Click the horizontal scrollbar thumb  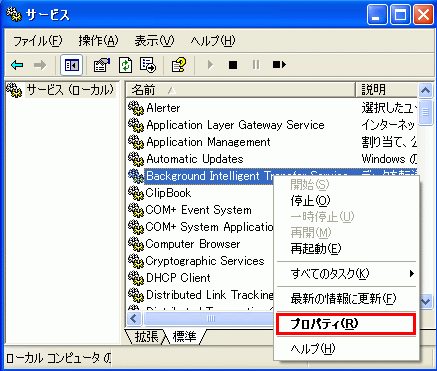pyautogui.click(x=209, y=318)
